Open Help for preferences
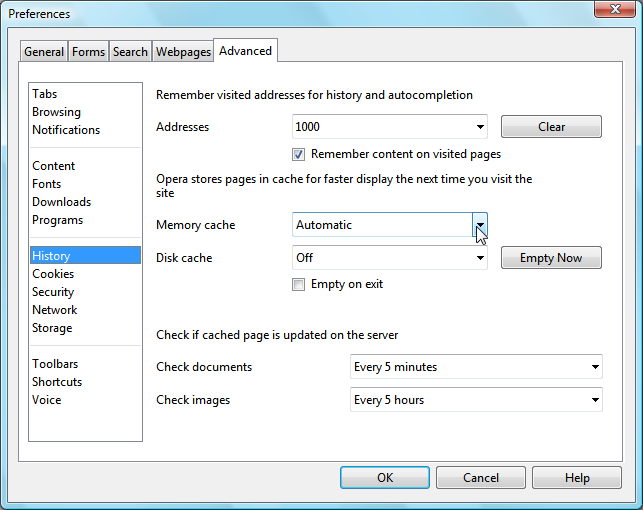This screenshot has width=643, height=510. tap(577, 478)
